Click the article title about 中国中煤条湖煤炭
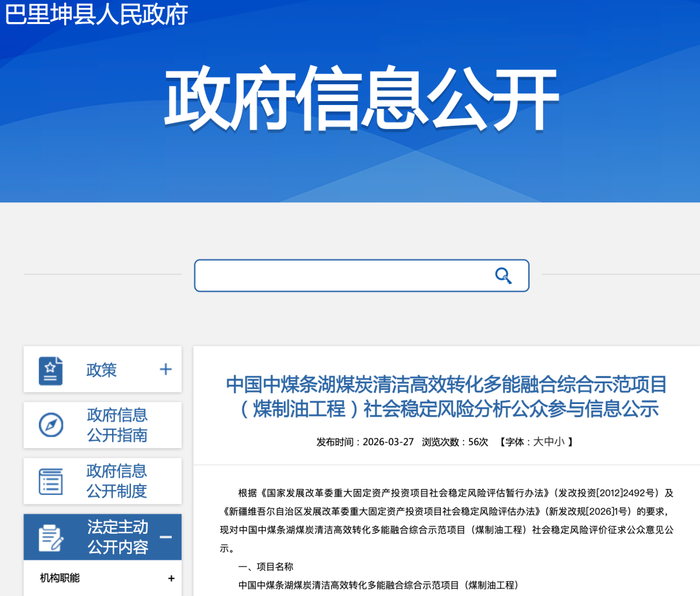 [x=446, y=396]
